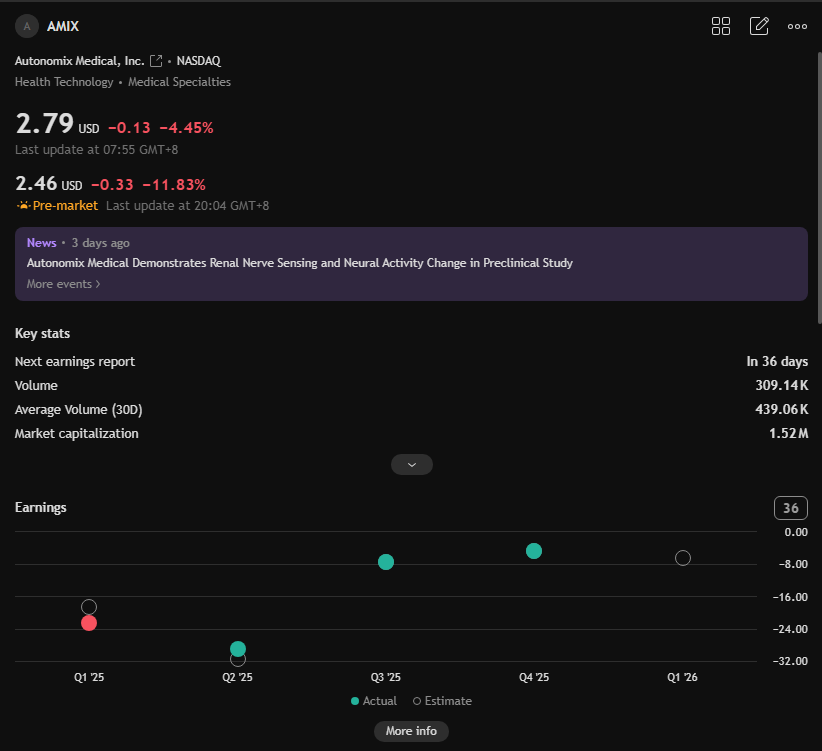The image size is (822, 751).
Task: Open the three-dots more options menu
Action: click(x=797, y=26)
